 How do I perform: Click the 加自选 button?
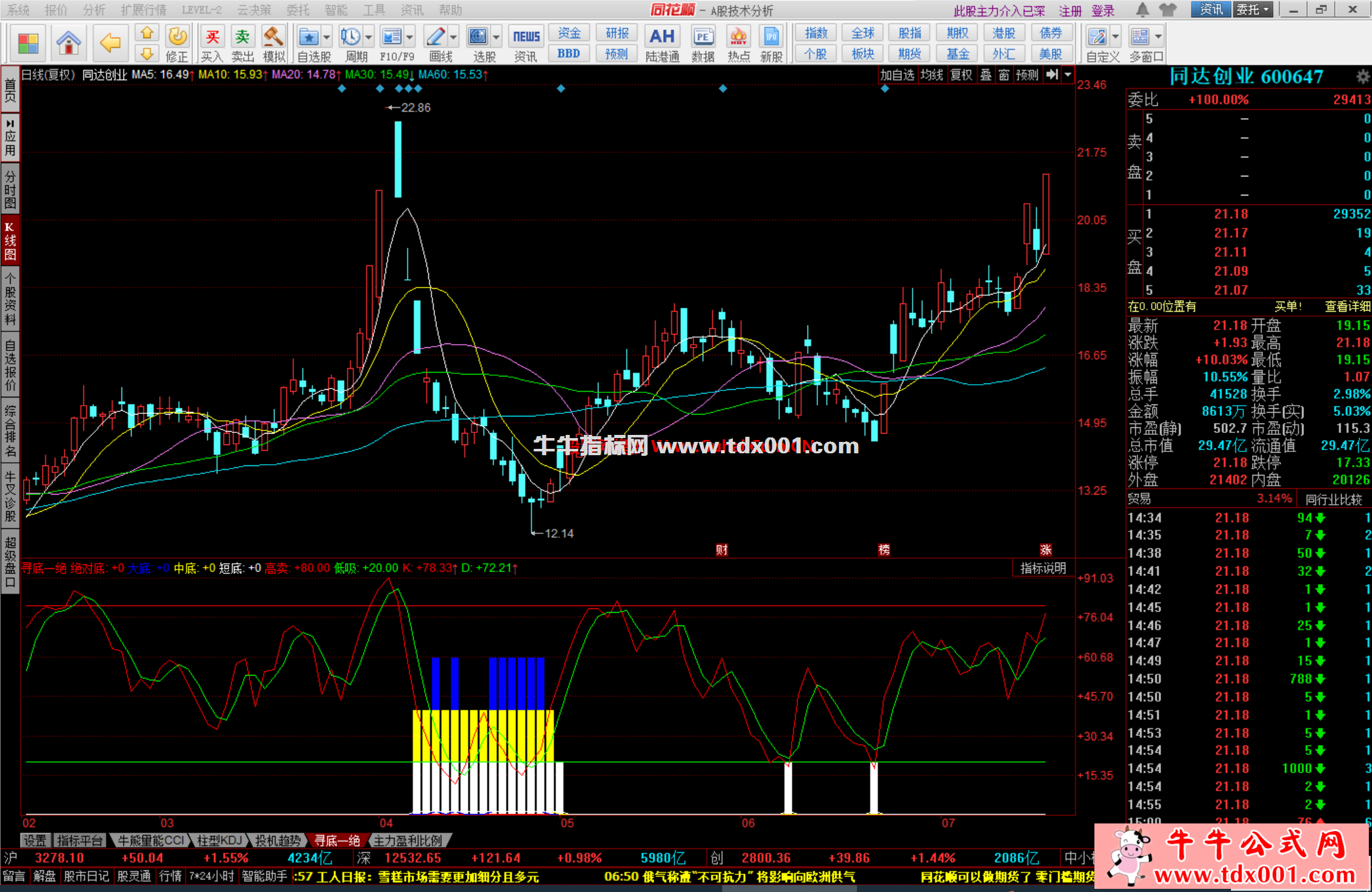(897, 75)
